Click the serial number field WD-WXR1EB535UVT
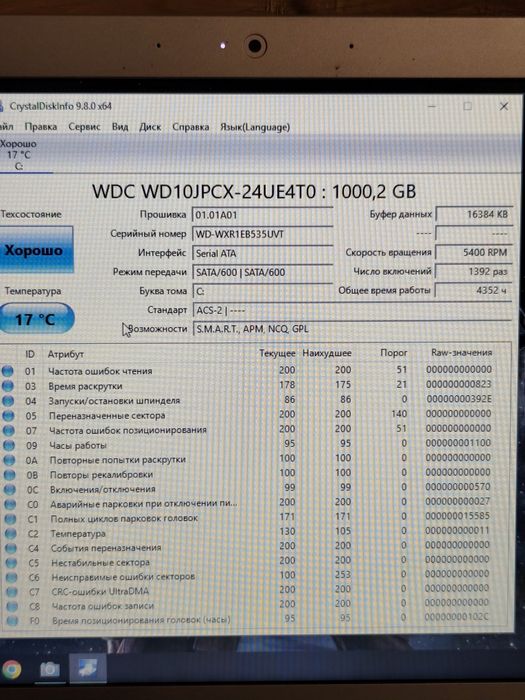 pos(262,234)
